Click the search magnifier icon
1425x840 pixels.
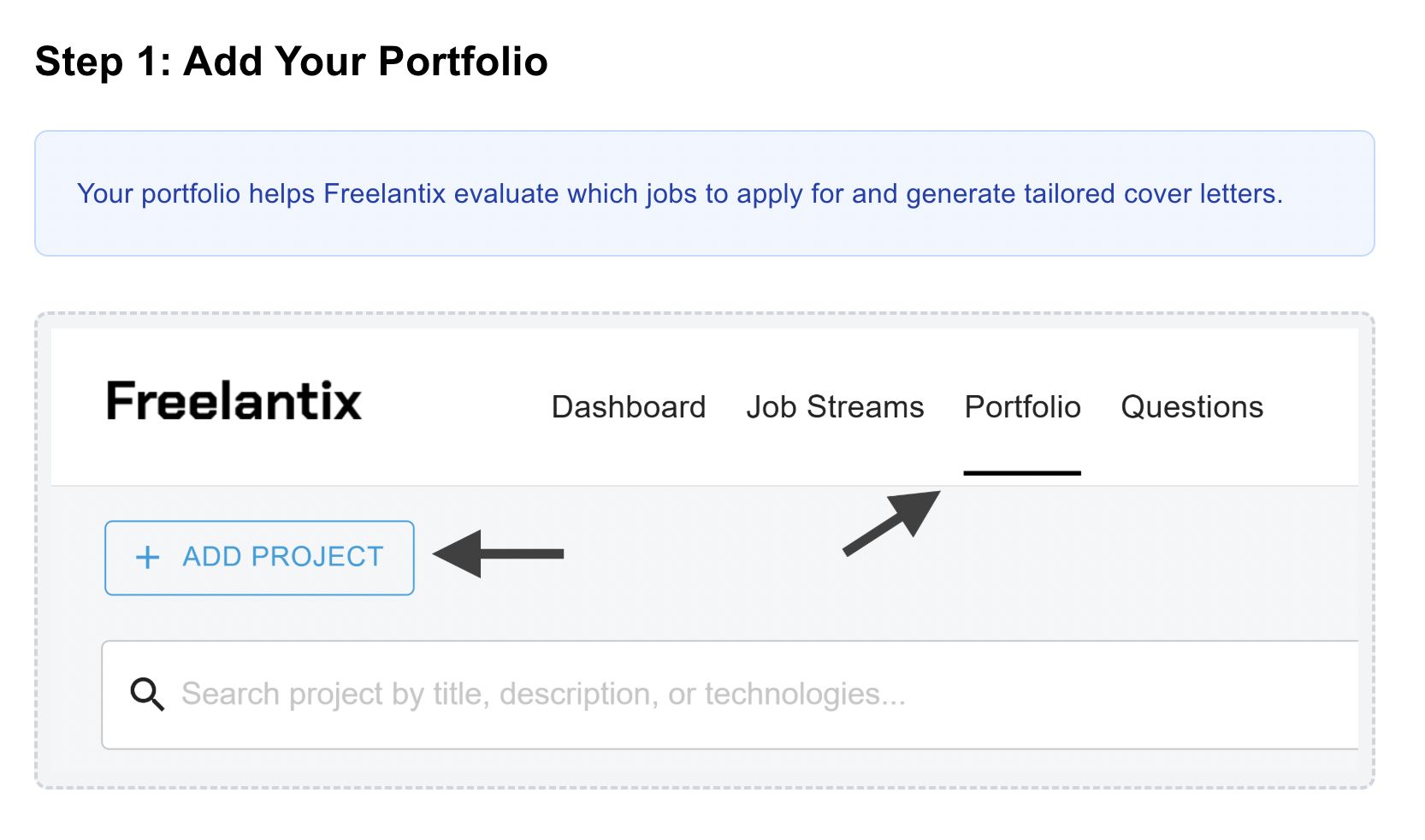click(147, 695)
